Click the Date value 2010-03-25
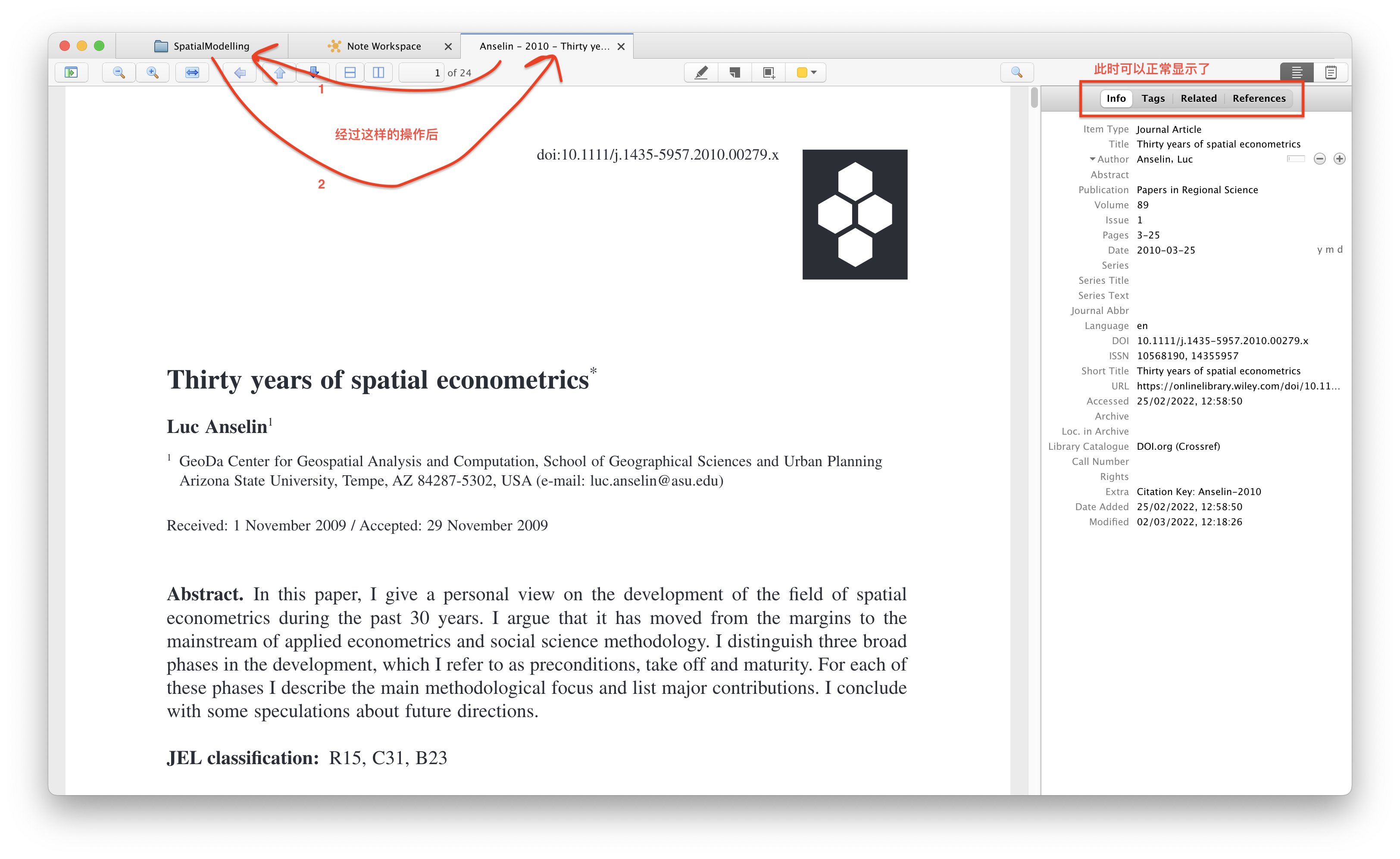Image resolution: width=1400 pixels, height=859 pixels. [x=1166, y=250]
